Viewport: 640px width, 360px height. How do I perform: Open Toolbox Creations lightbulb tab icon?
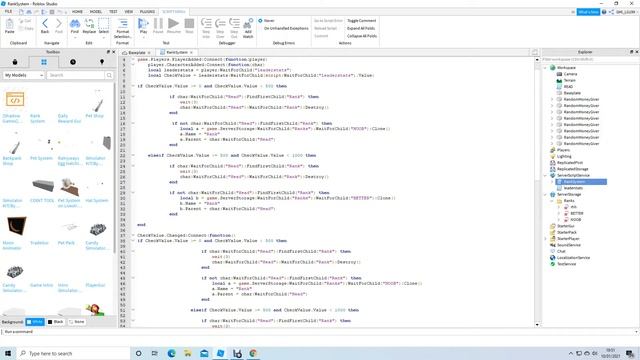click(102, 62)
